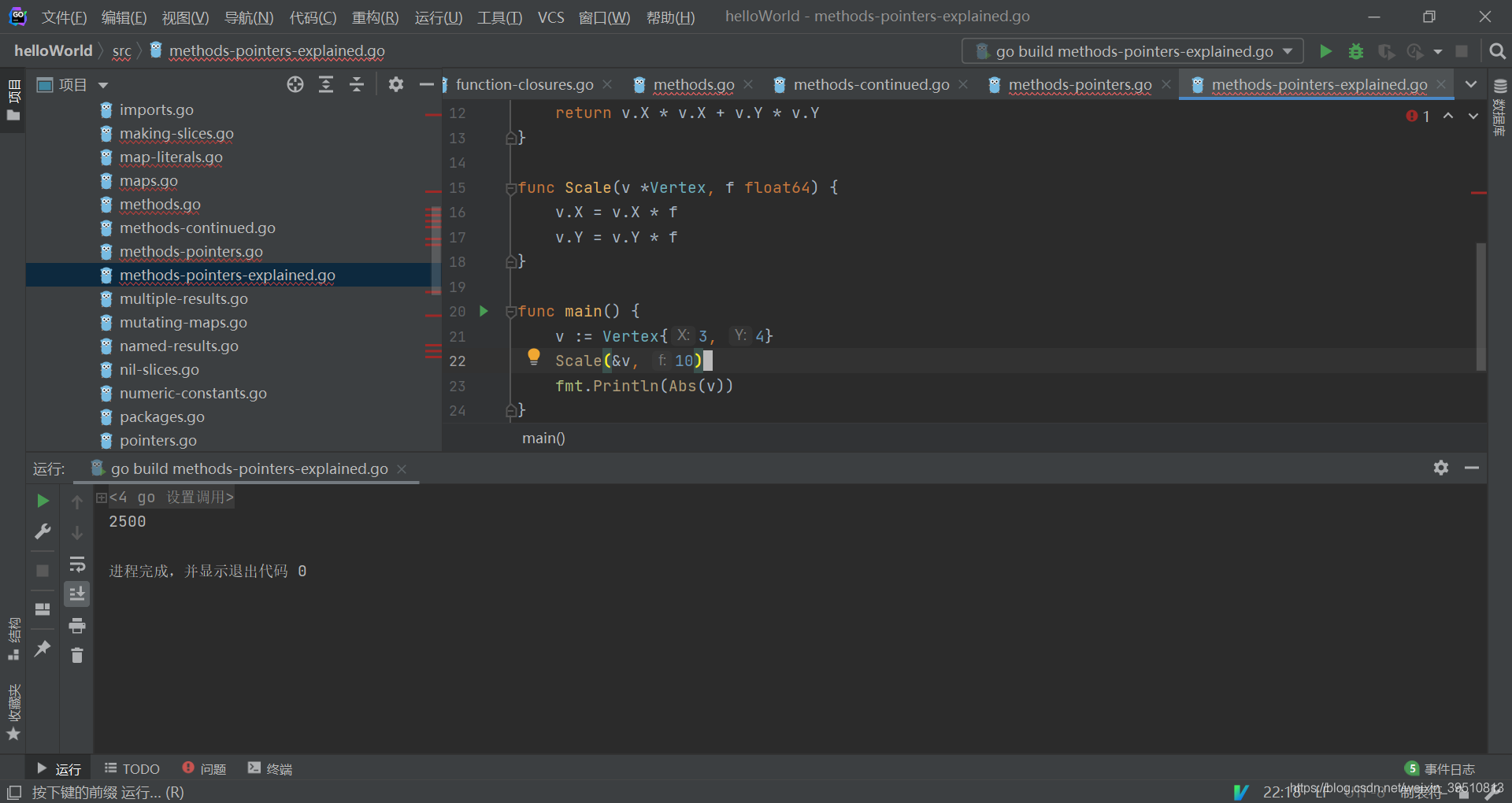Viewport: 1512px width, 803px height.
Task: Print console output icon
Action: pyautogui.click(x=77, y=625)
